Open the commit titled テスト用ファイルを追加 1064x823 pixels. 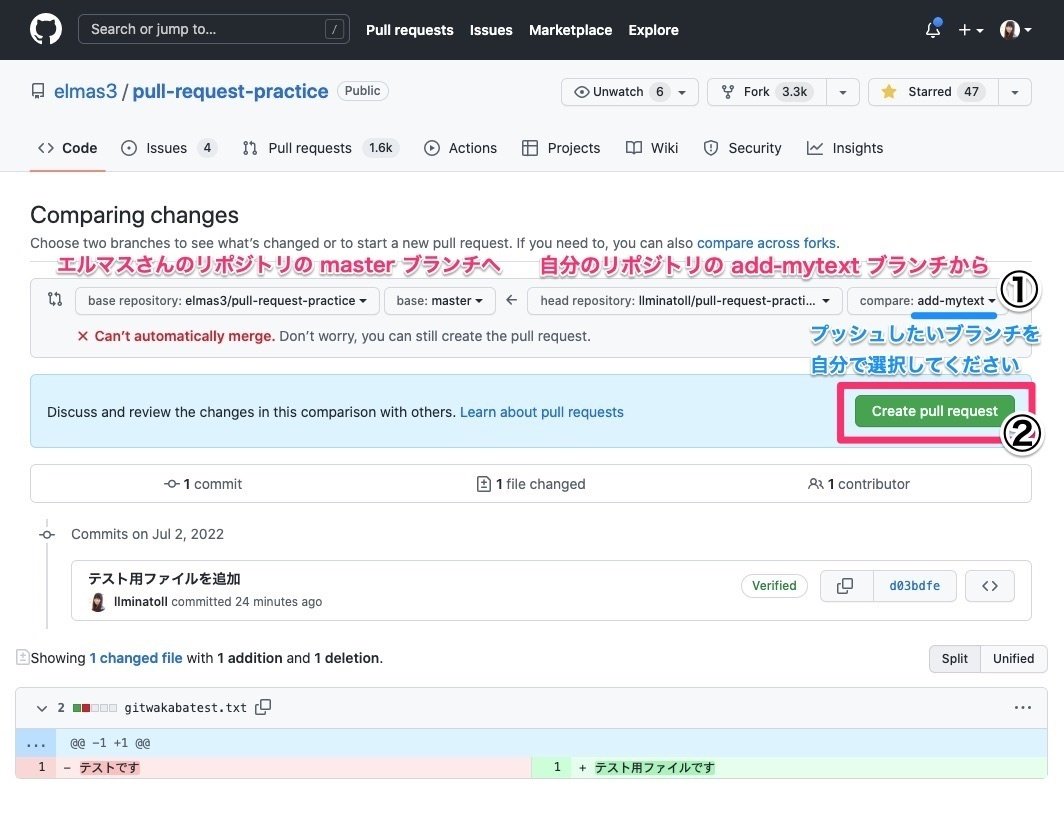pyautogui.click(x=164, y=578)
